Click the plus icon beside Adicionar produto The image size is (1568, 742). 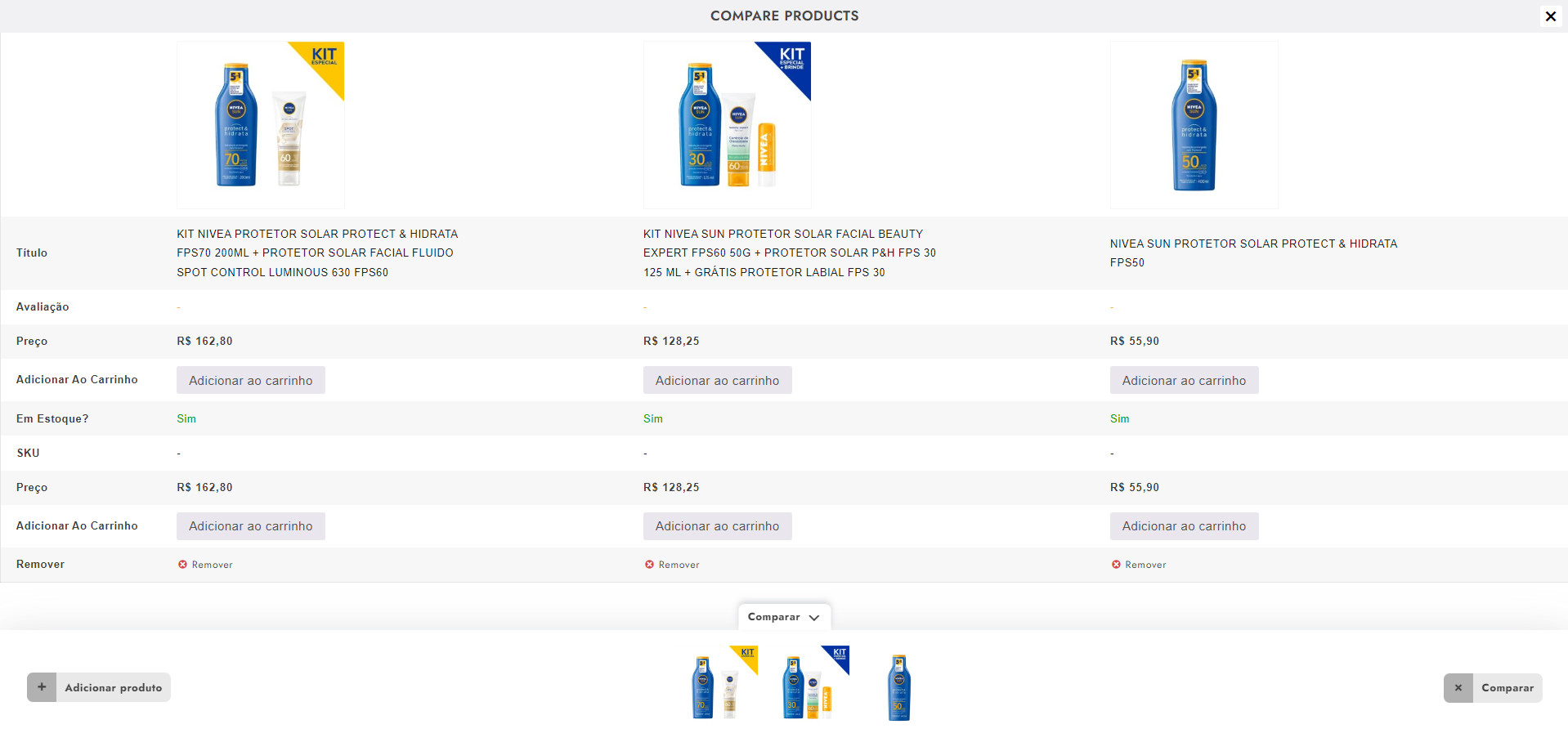(x=42, y=687)
